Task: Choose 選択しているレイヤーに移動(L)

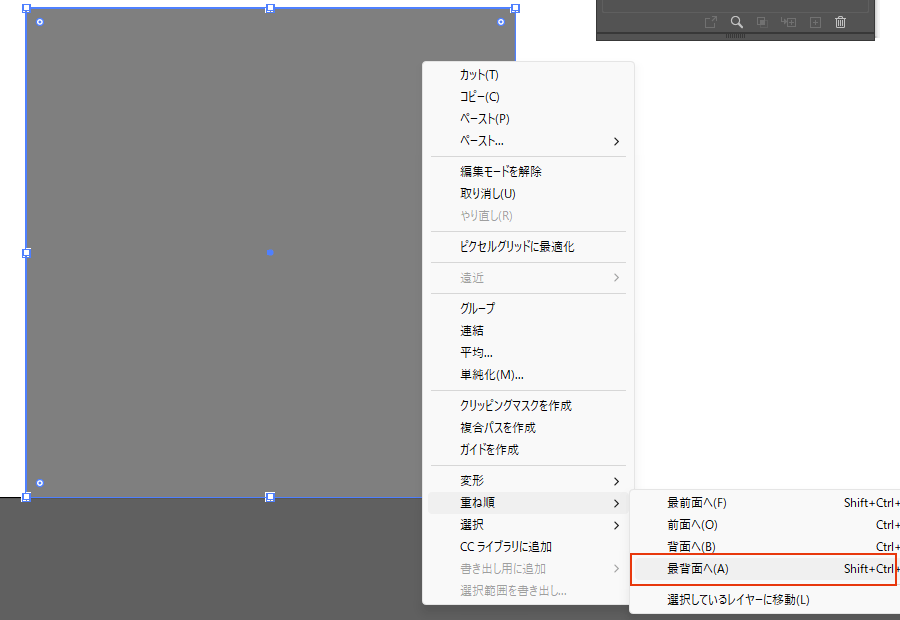Action: tap(766, 599)
